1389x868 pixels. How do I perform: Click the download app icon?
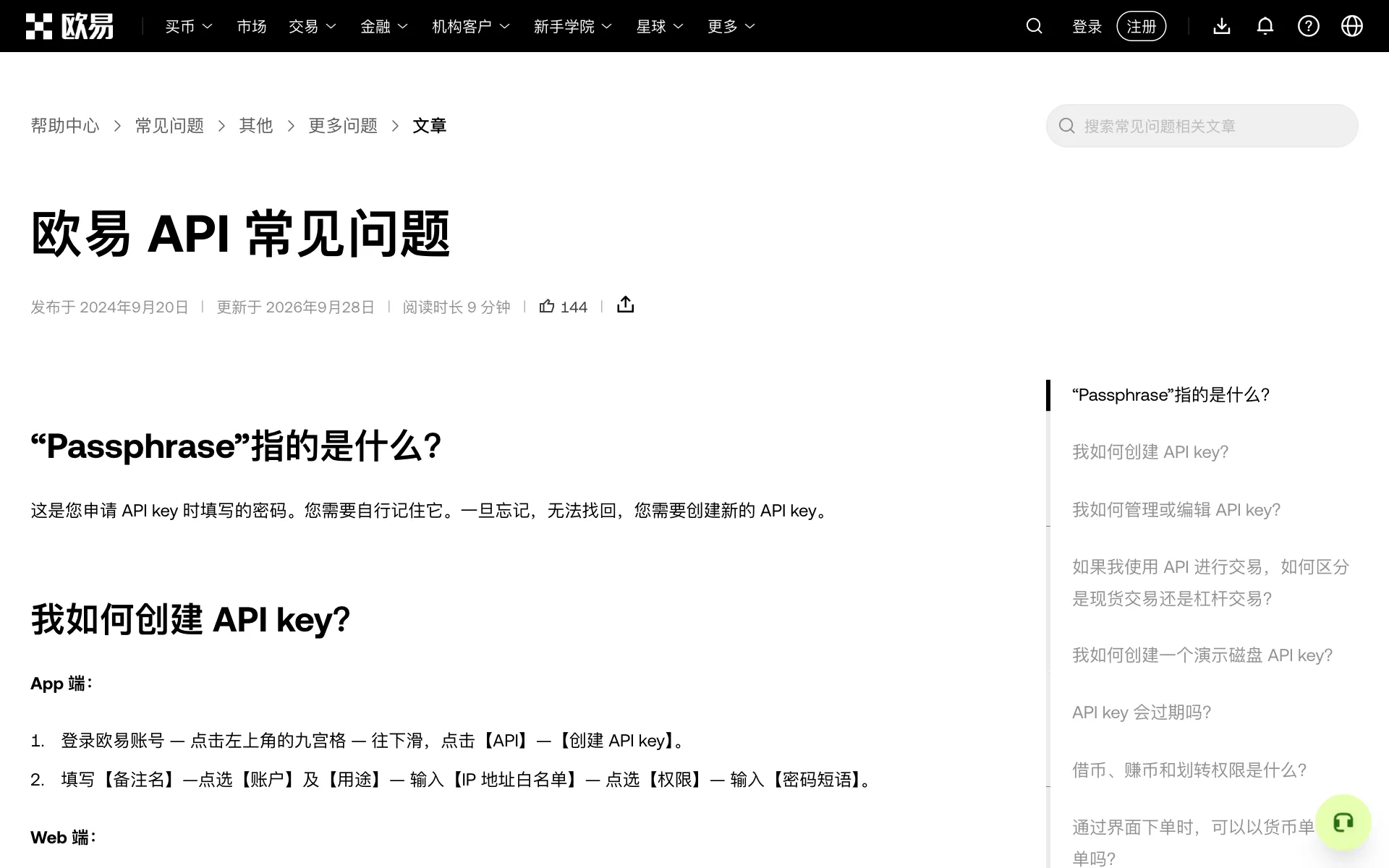point(1222,26)
